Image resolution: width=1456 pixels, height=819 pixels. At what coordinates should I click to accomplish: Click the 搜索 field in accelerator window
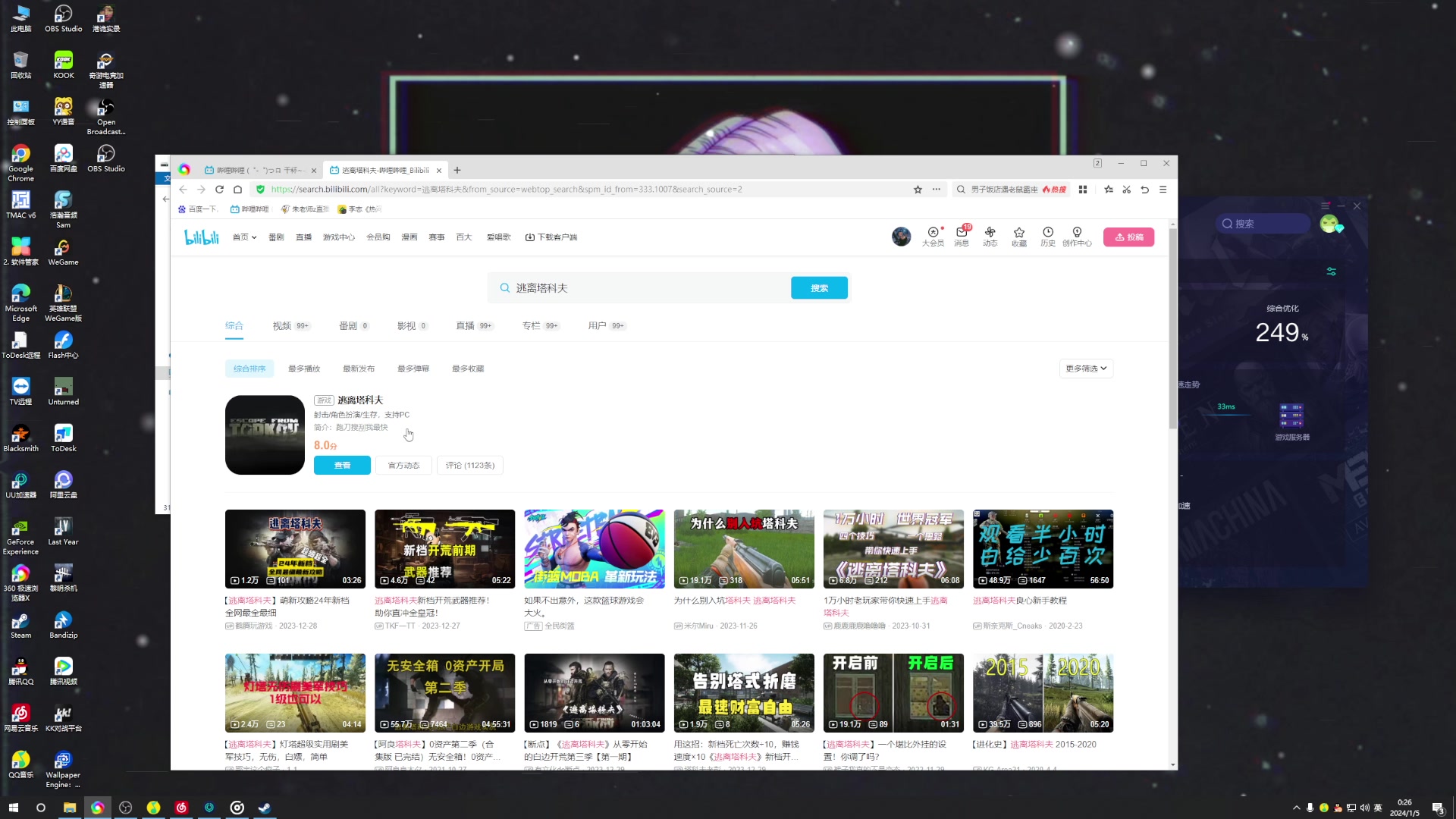(x=1263, y=224)
